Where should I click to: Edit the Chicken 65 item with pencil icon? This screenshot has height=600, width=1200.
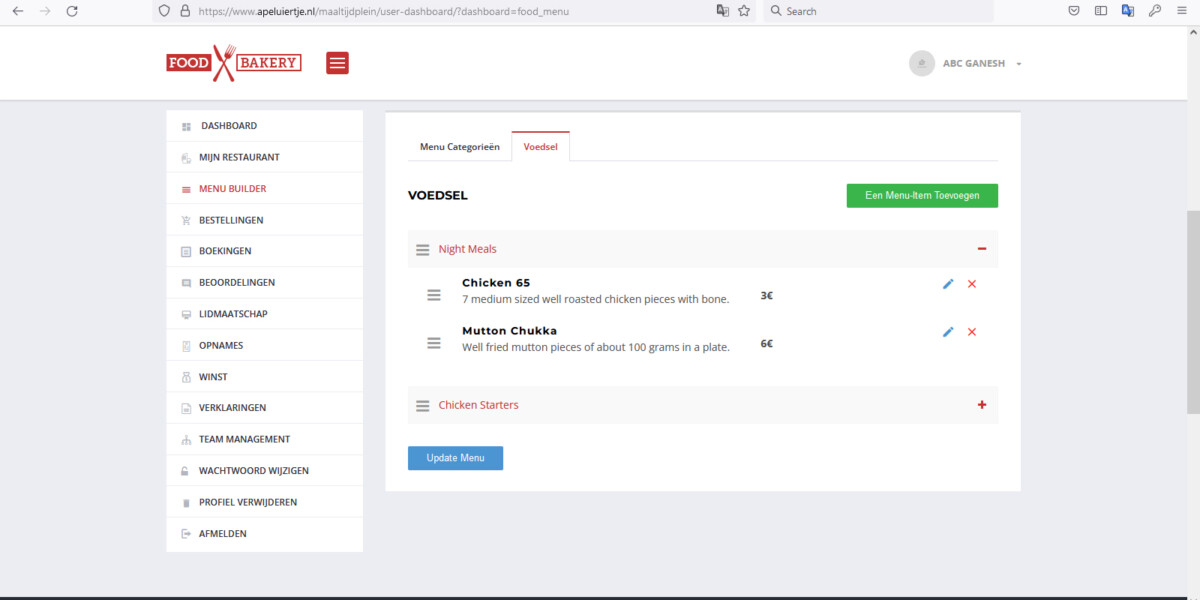(948, 284)
